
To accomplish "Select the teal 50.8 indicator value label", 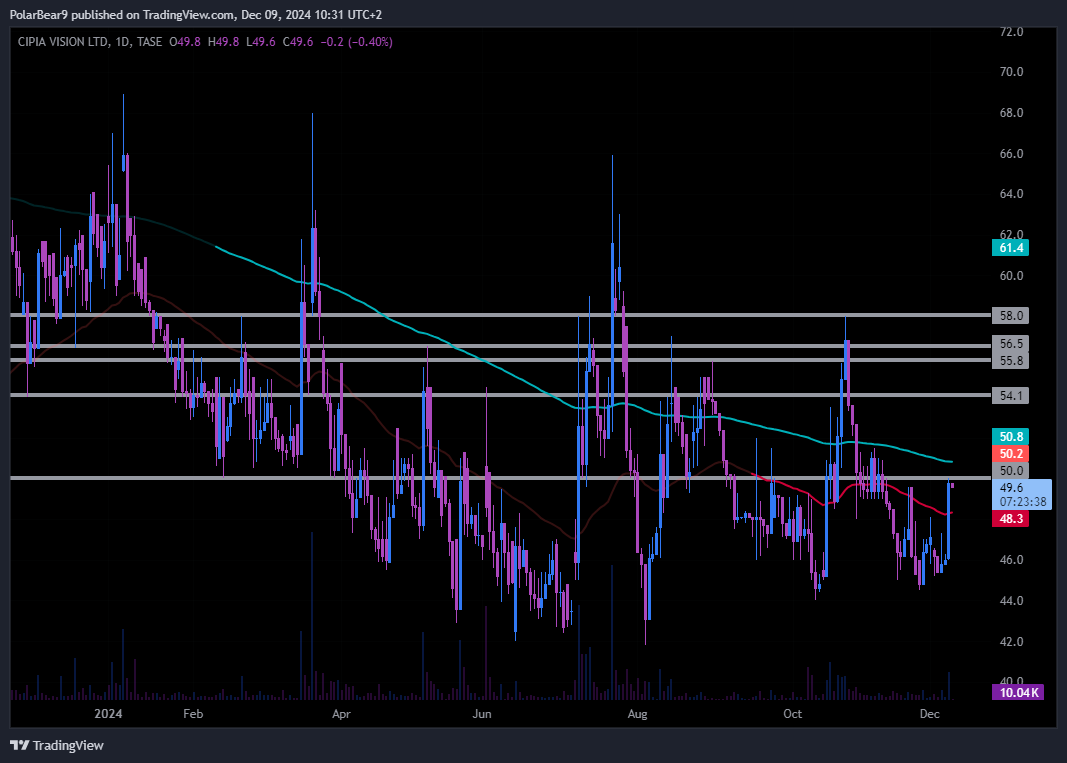I will 1012,437.
